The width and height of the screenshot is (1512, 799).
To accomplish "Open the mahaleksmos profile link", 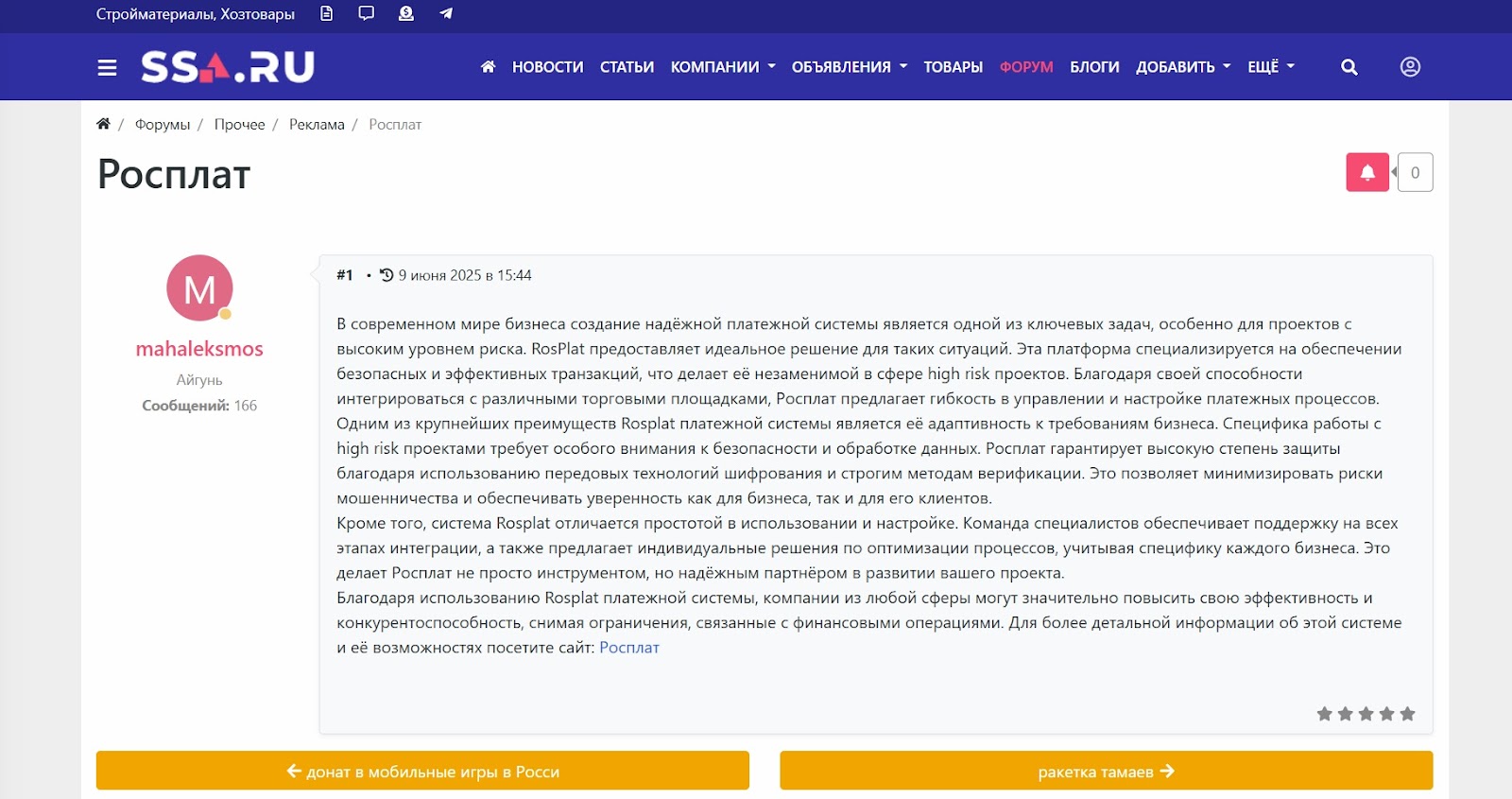I will (199, 349).
